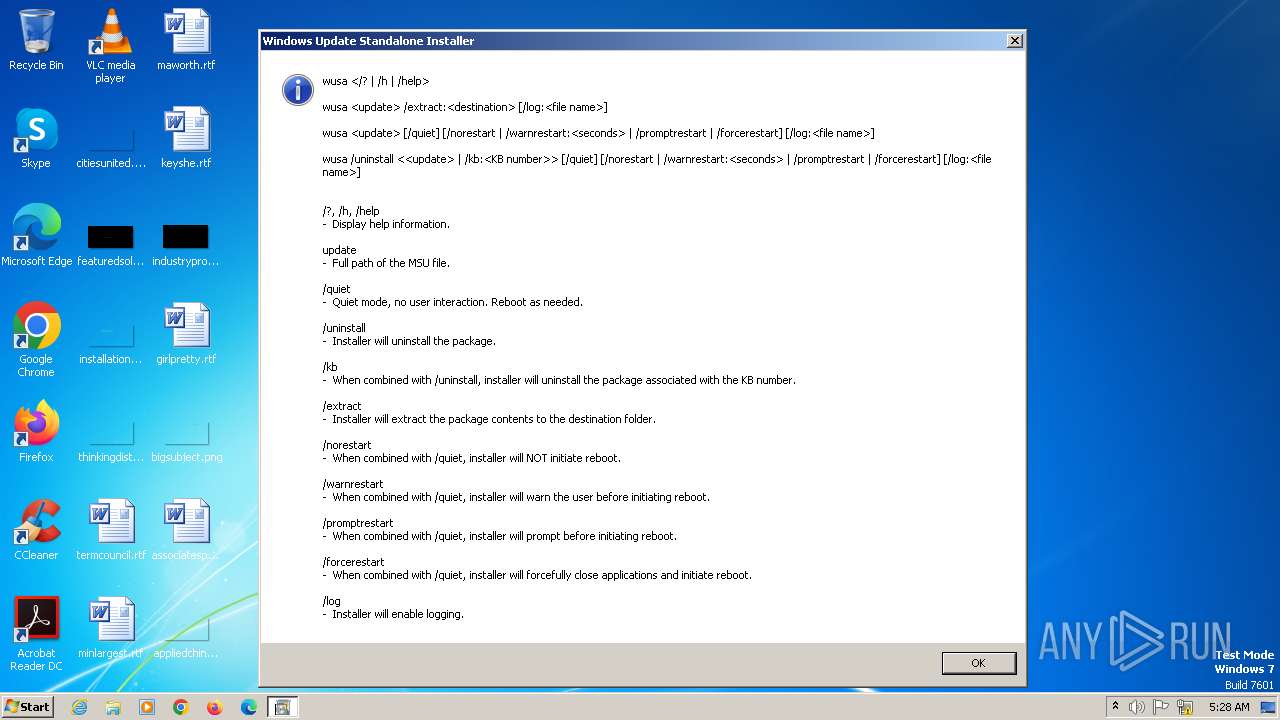
Task: Open the CCleaner desktop shortcut
Action: point(36,530)
